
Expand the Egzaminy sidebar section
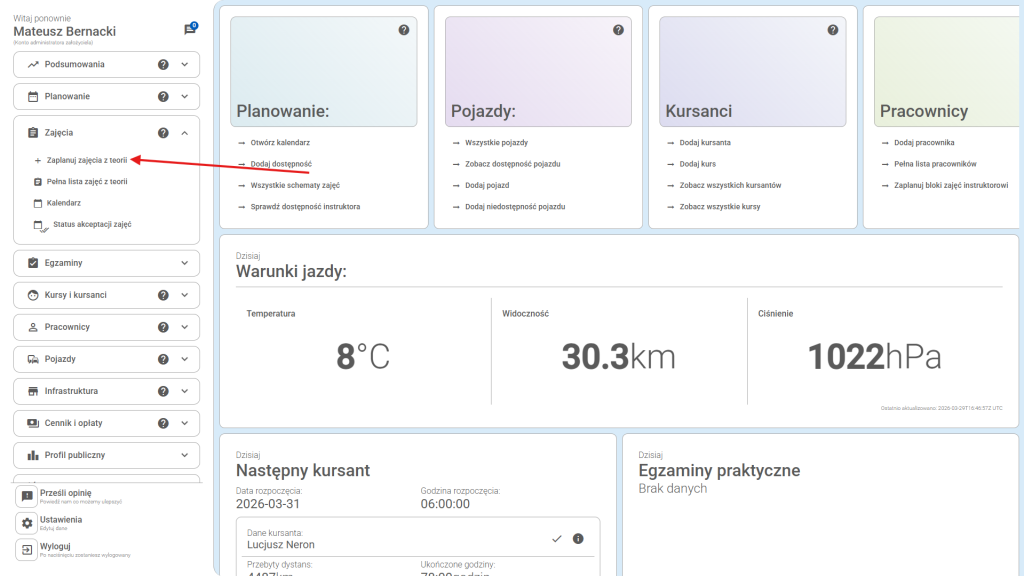(184, 263)
